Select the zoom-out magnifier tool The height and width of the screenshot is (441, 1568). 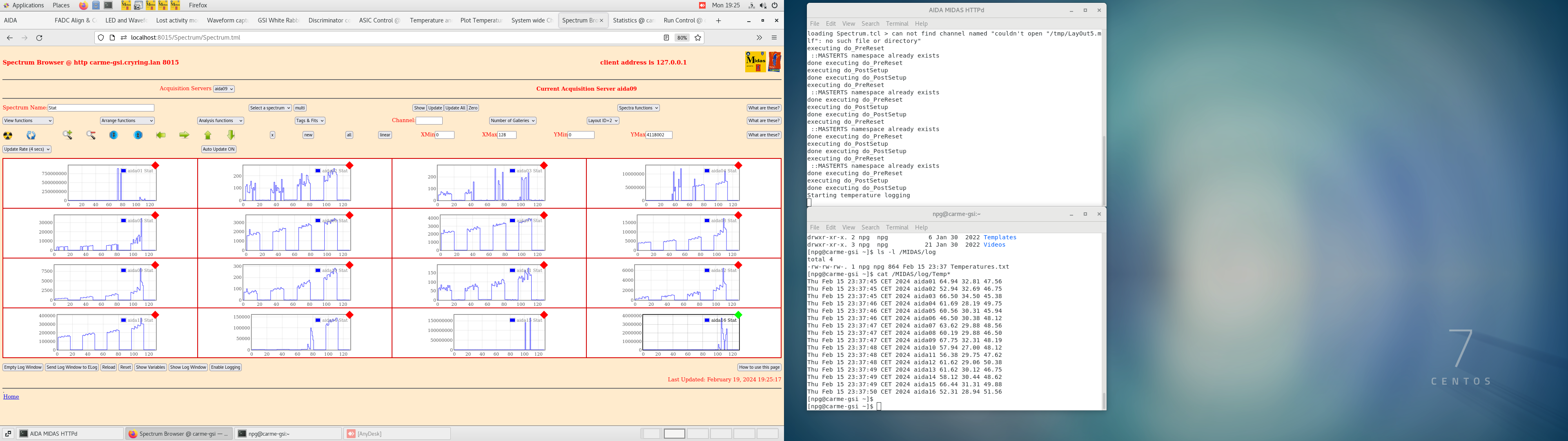point(90,135)
